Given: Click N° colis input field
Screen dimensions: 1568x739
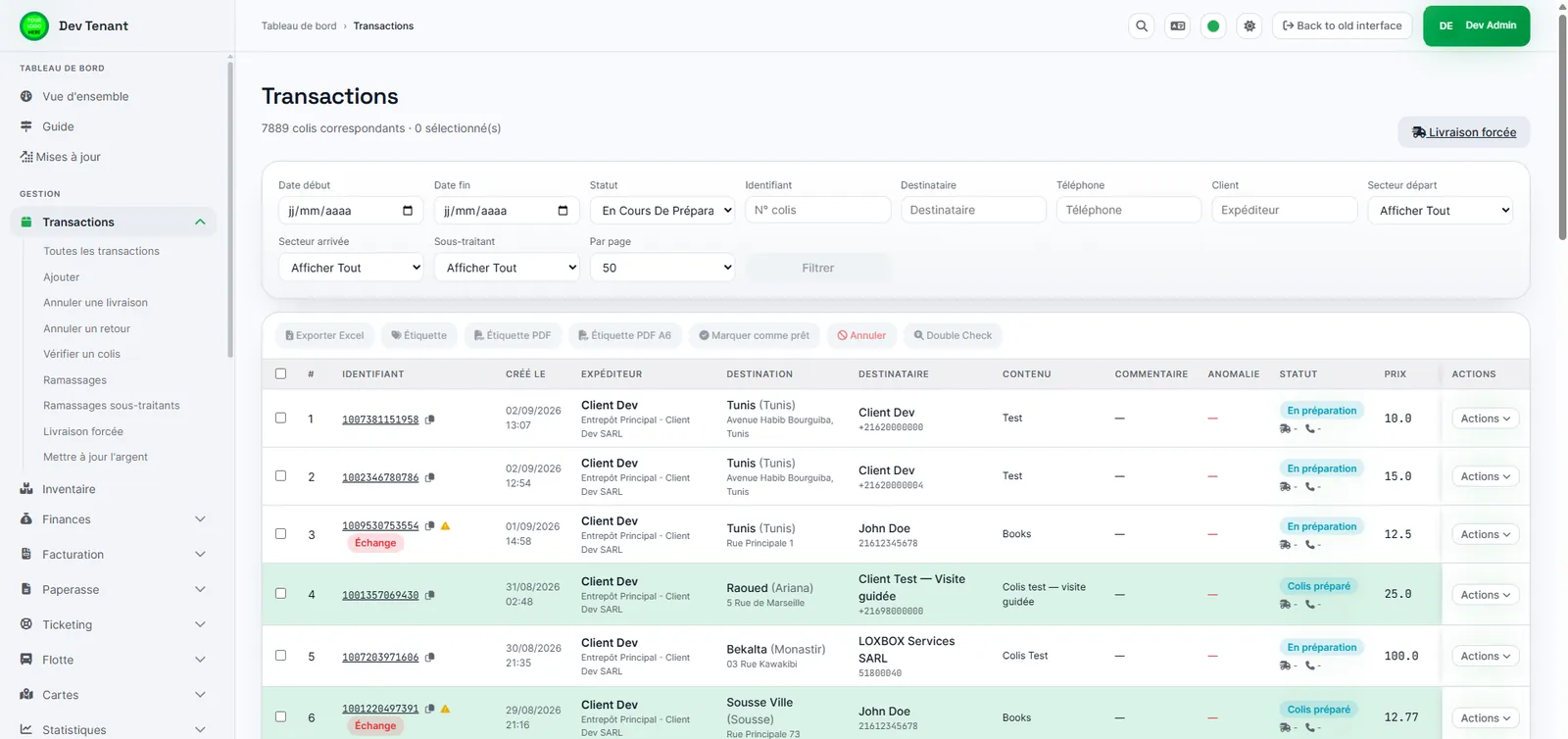Looking at the screenshot, I should tap(818, 210).
